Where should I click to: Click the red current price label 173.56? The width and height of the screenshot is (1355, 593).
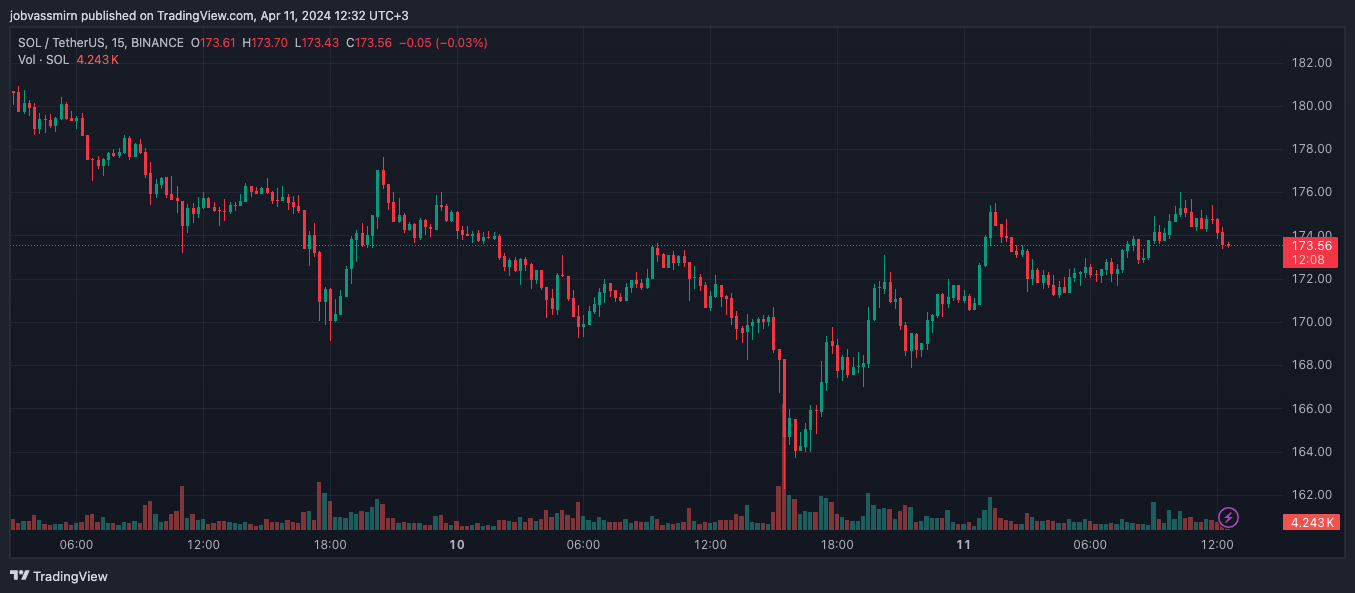(x=1311, y=245)
